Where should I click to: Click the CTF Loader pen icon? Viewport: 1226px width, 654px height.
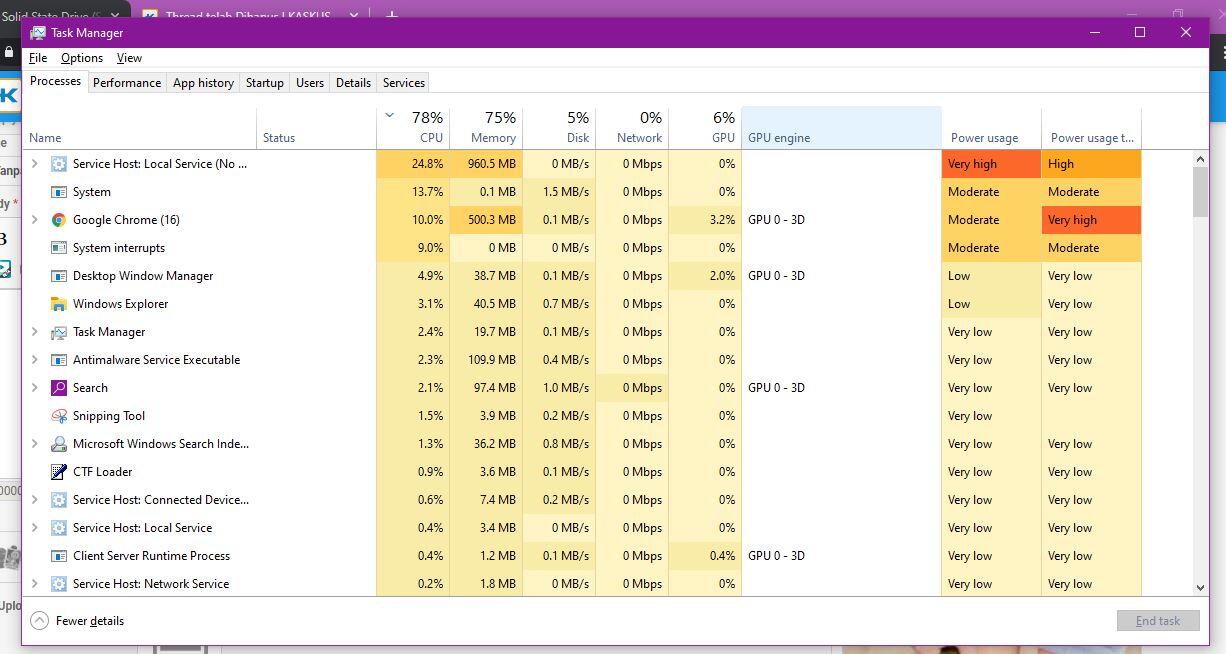59,472
